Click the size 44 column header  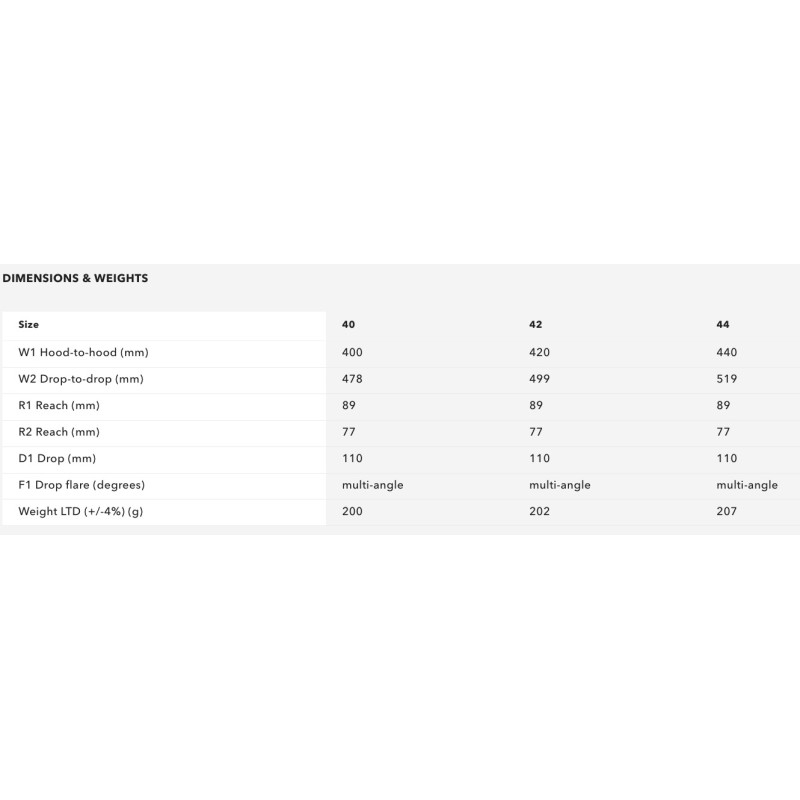tap(723, 325)
